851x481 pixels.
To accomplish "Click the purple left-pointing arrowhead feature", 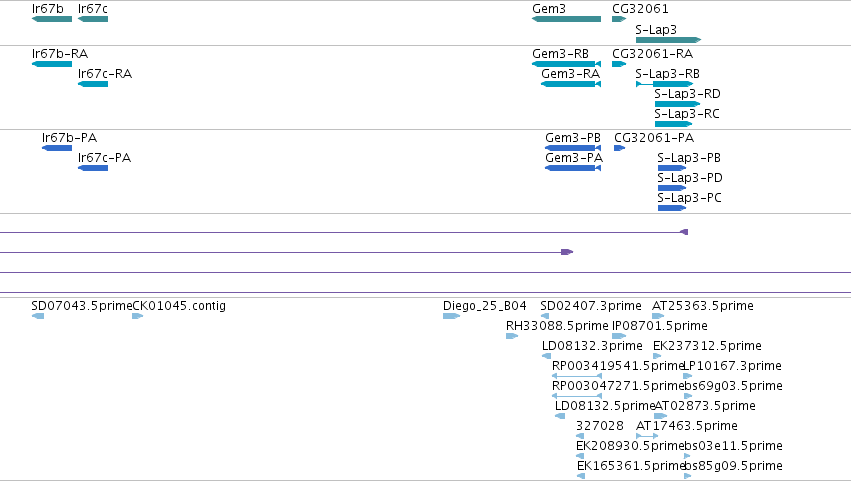I will click(x=684, y=232).
